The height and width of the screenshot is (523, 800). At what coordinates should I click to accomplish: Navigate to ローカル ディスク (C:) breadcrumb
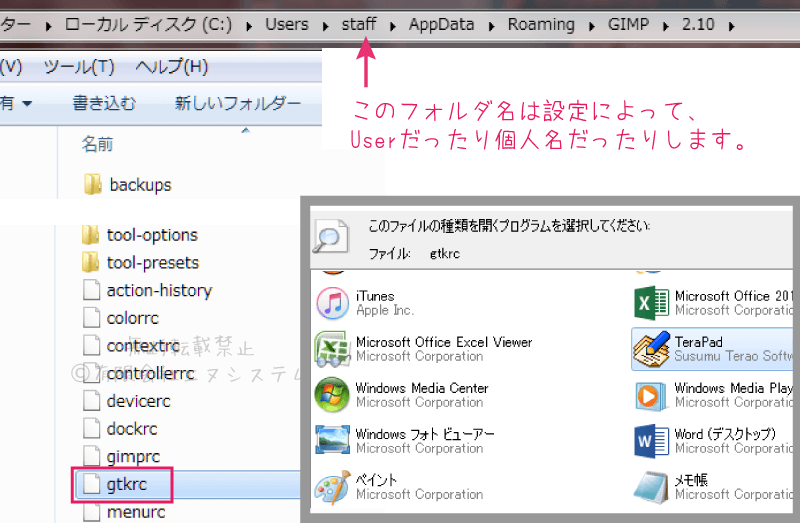pyautogui.click(x=148, y=24)
